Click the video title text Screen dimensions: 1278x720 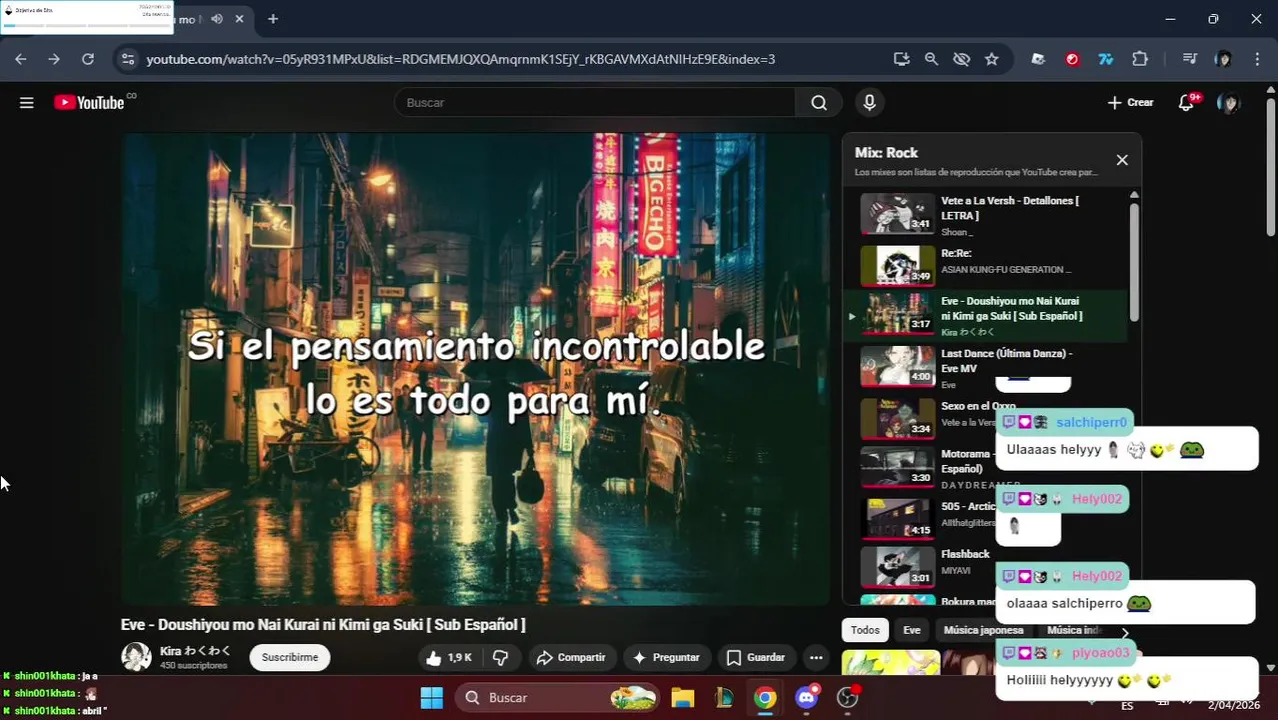tap(323, 625)
